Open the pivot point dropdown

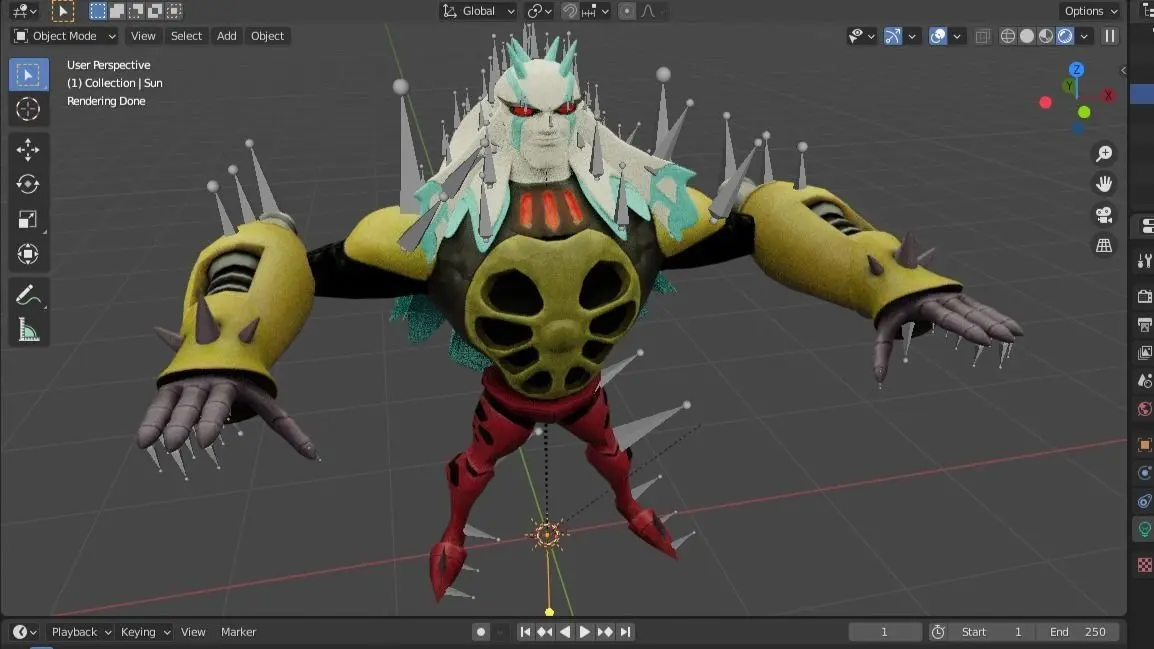(539, 11)
